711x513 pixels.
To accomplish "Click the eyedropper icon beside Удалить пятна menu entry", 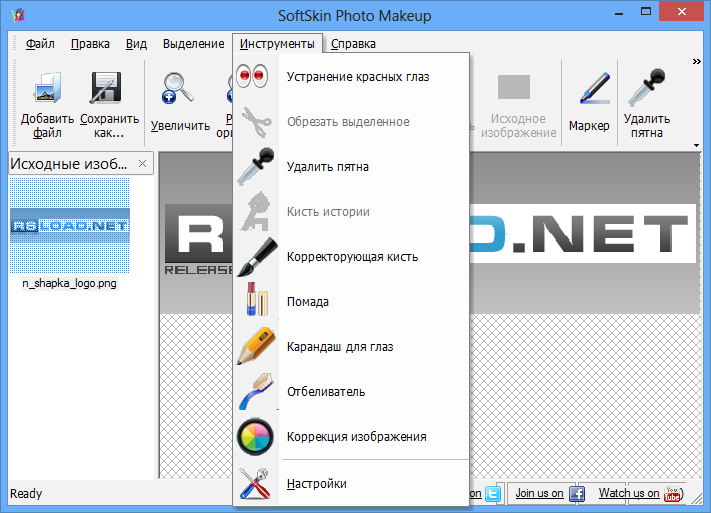I will [256, 166].
